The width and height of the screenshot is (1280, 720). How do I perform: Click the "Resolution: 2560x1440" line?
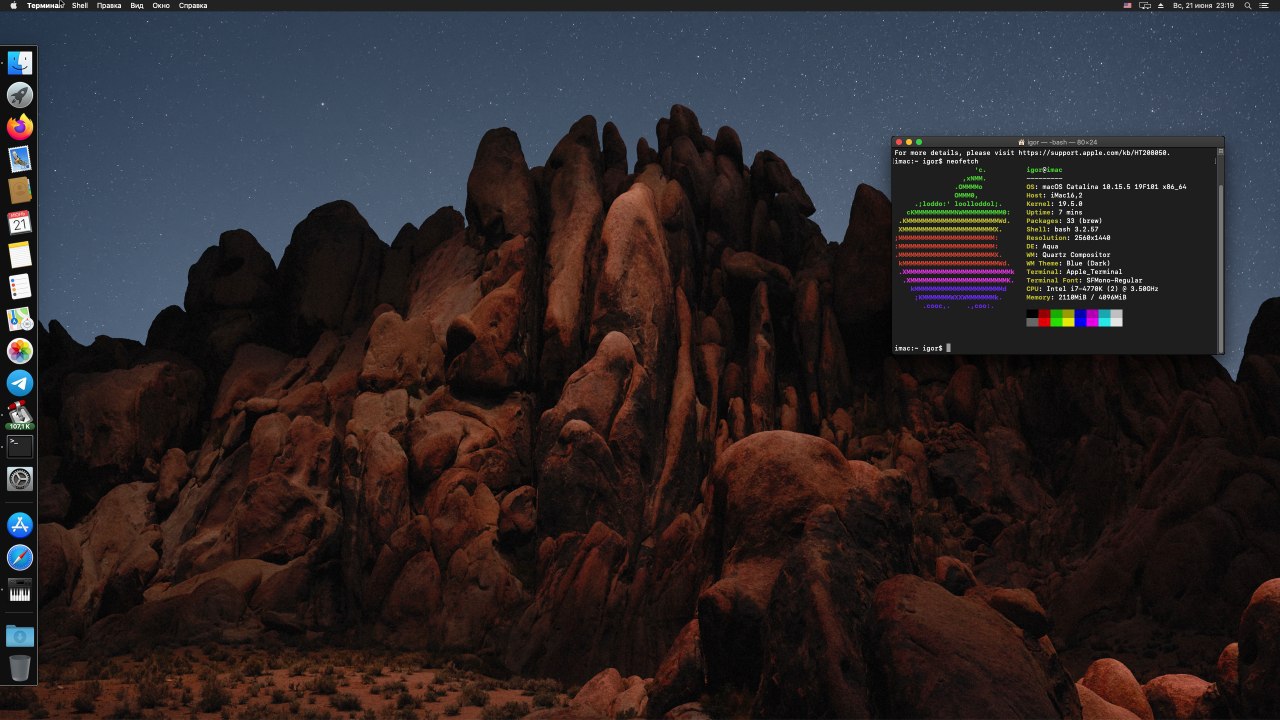(x=1068, y=238)
